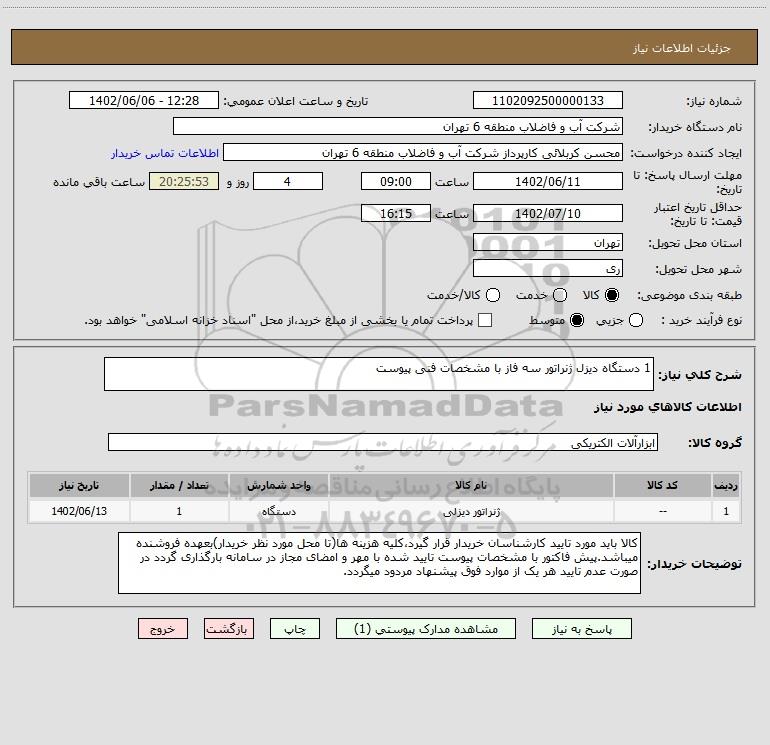The image size is (770, 745).
Task: Open the اطلاعات تماس خریدار link
Action: pyautogui.click(x=165, y=153)
